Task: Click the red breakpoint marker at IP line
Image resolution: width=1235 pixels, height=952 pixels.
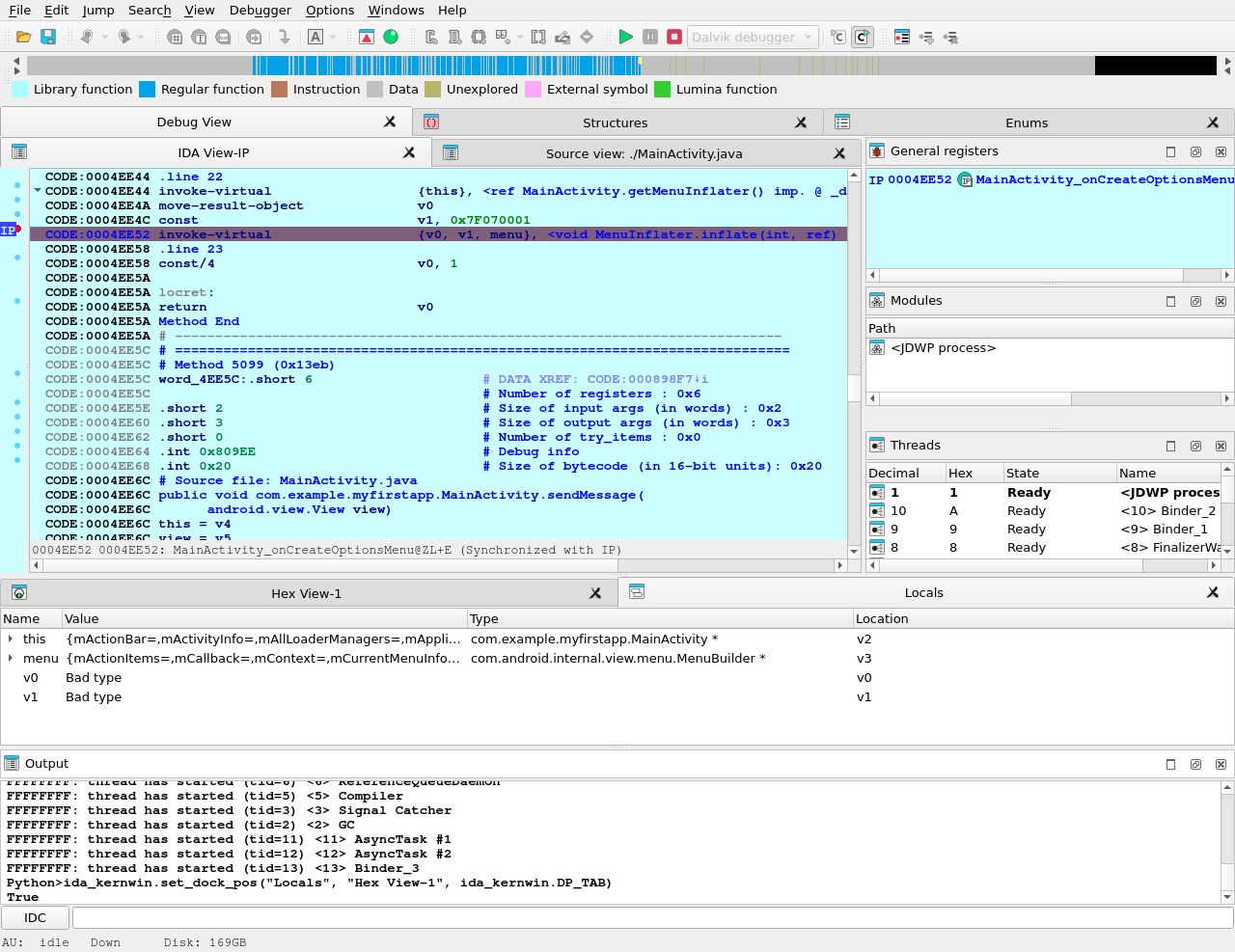Action: [17, 230]
